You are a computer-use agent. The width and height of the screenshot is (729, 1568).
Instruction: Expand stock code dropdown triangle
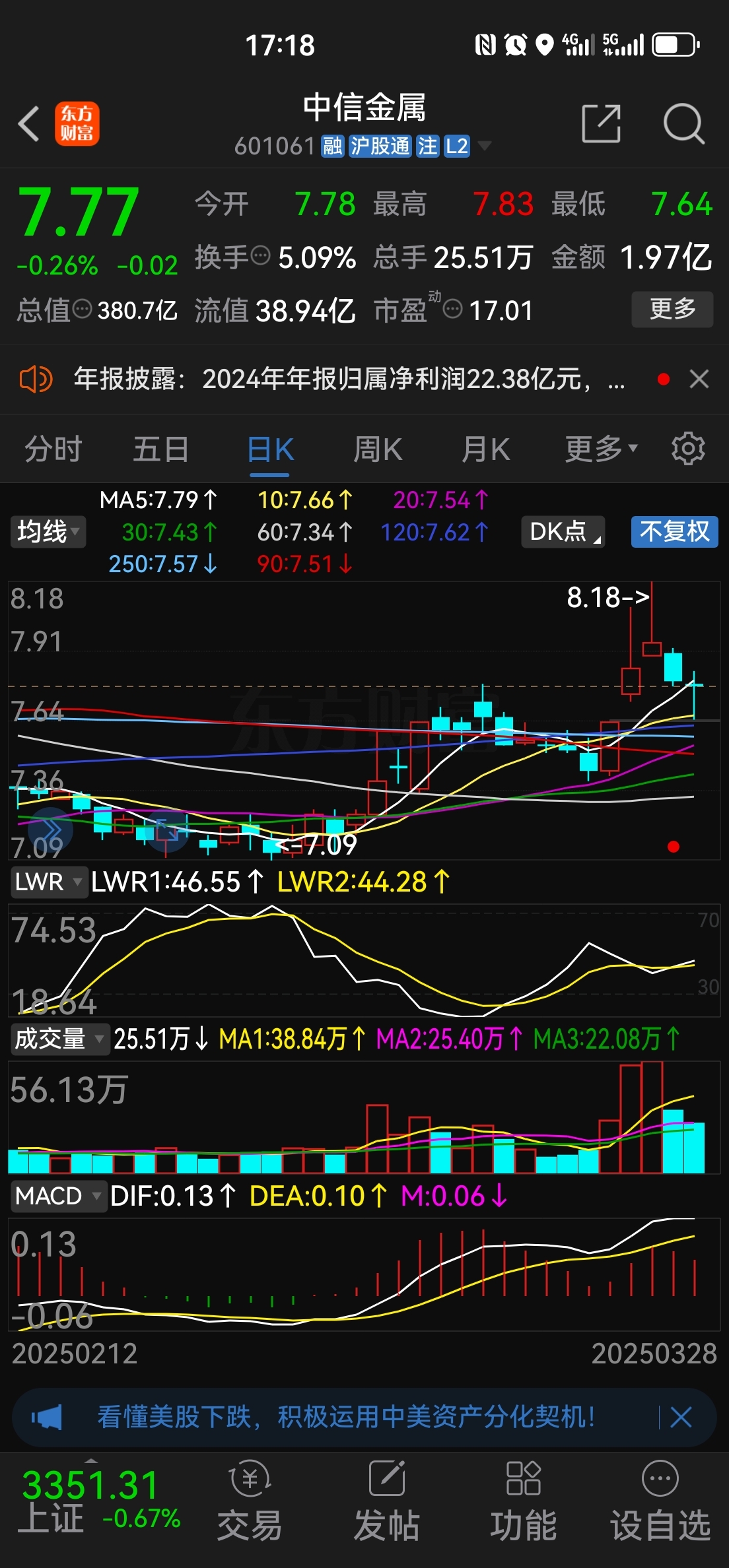[x=485, y=145]
